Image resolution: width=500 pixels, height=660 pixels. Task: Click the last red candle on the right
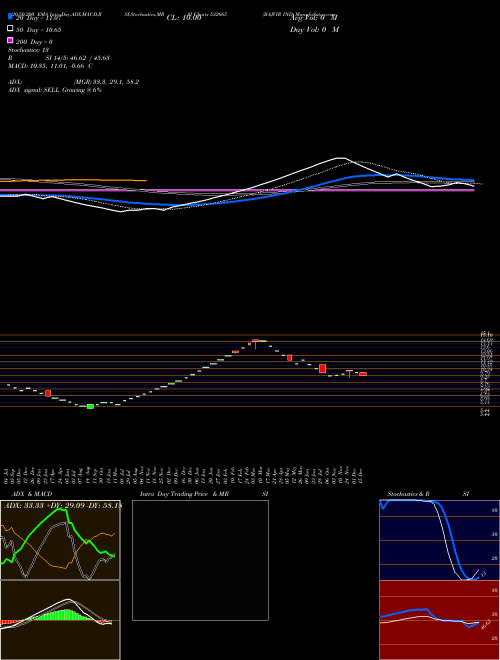(363, 374)
